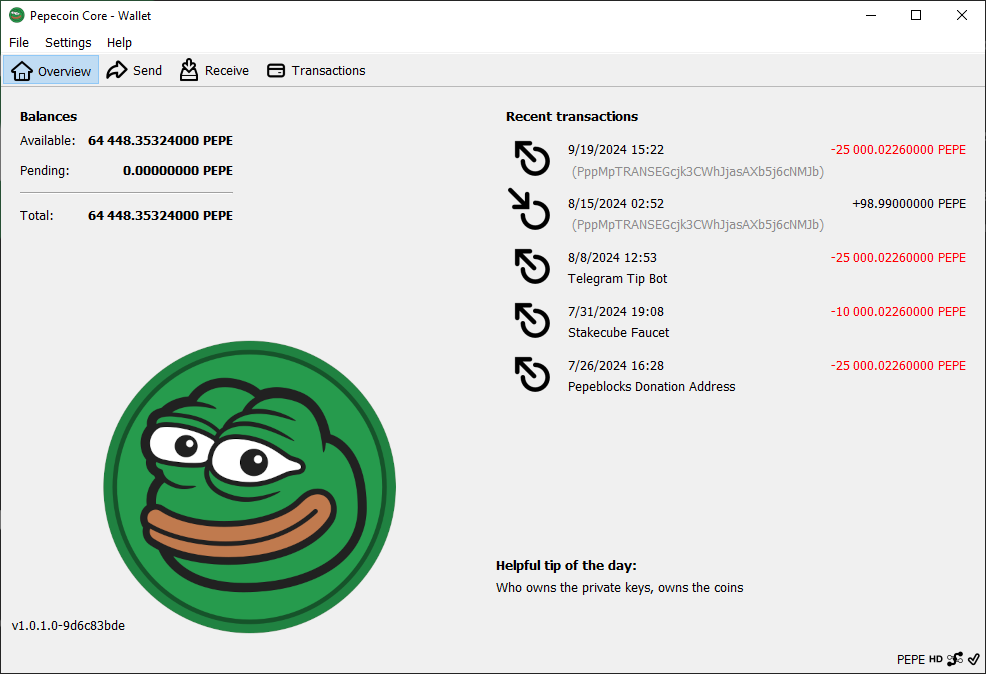Viewport: 986px width, 674px height.
Task: Select the Send arrow icon
Action: coord(115,70)
